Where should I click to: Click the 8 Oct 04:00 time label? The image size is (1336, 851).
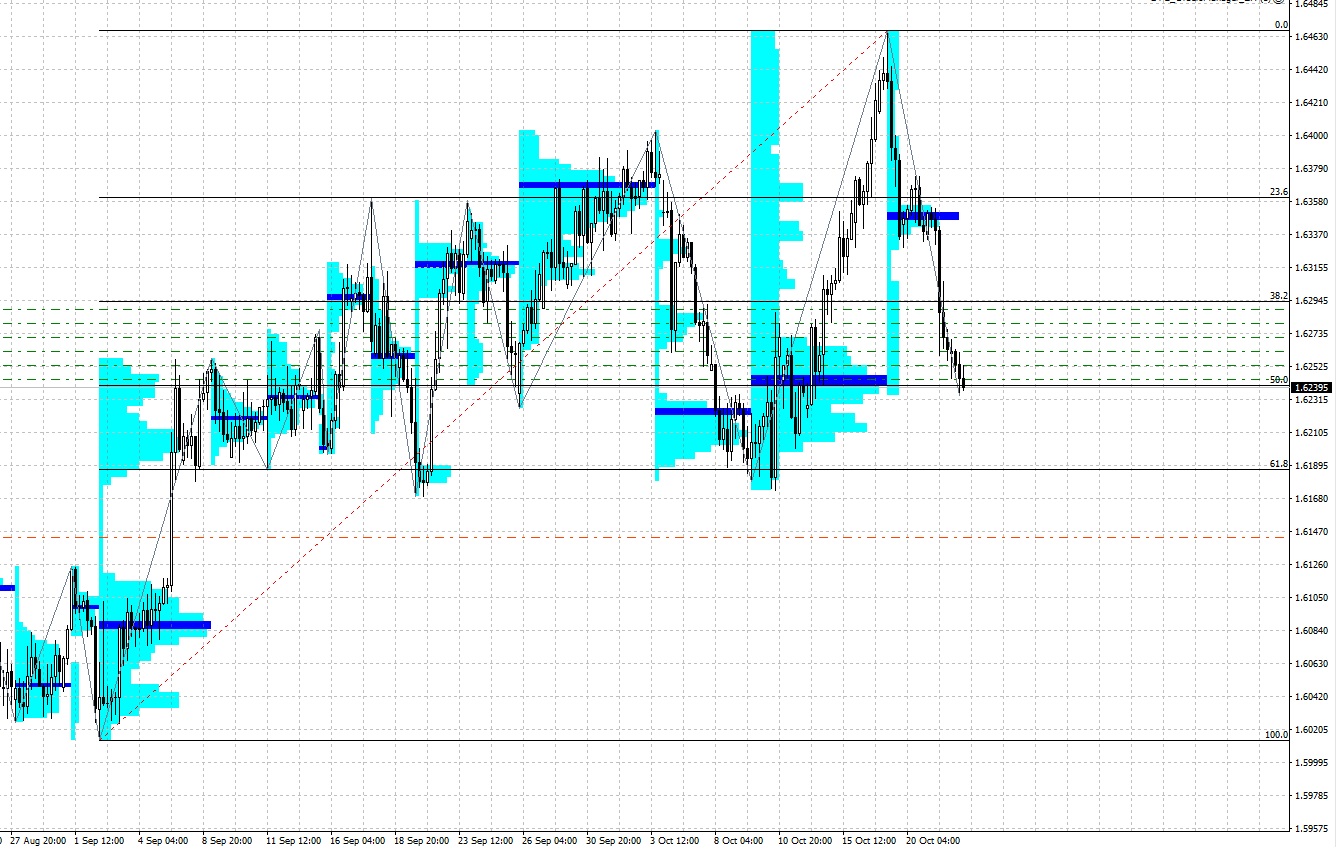click(x=739, y=842)
